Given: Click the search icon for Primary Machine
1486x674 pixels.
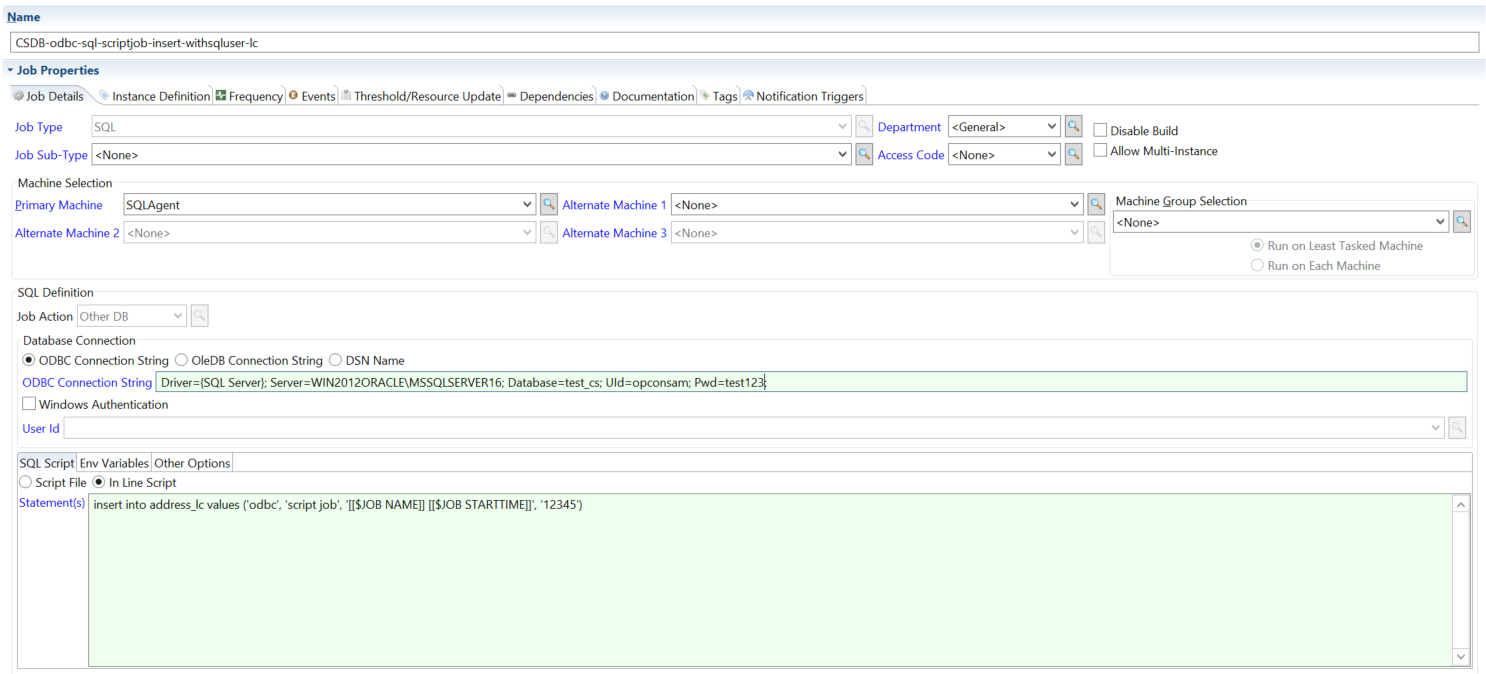Looking at the screenshot, I should pos(548,205).
